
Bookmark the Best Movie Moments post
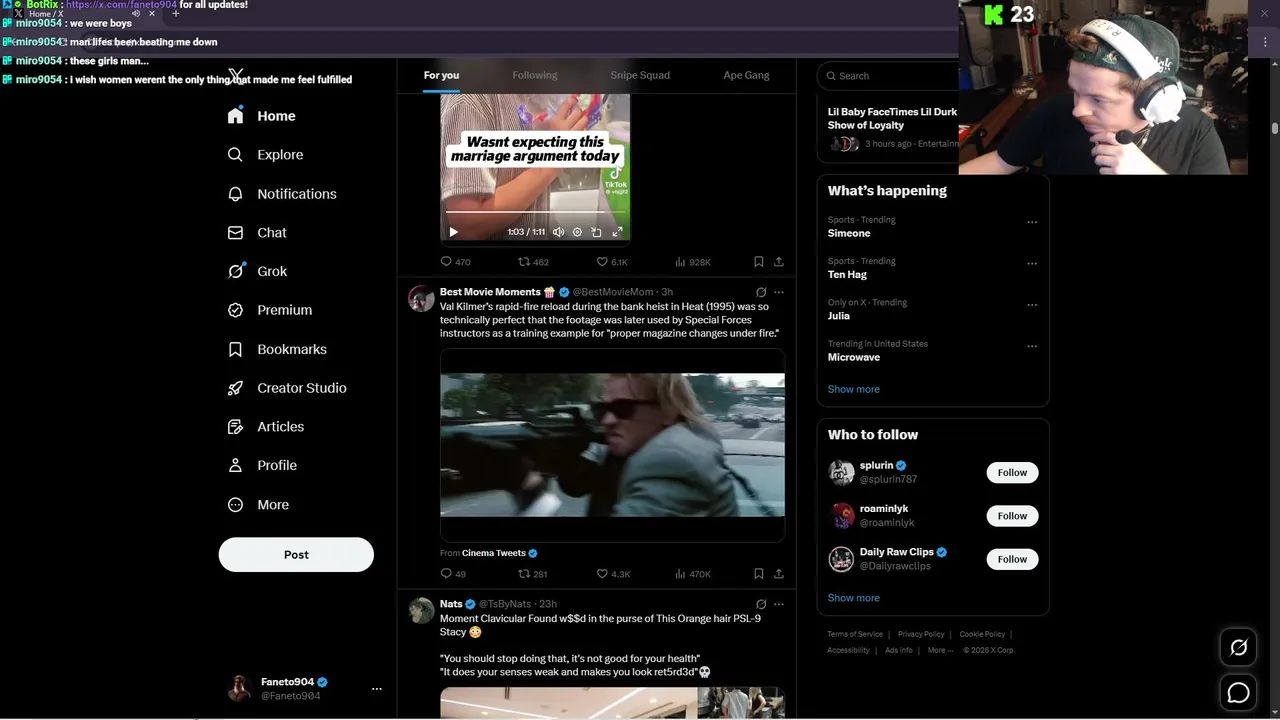[x=758, y=574]
